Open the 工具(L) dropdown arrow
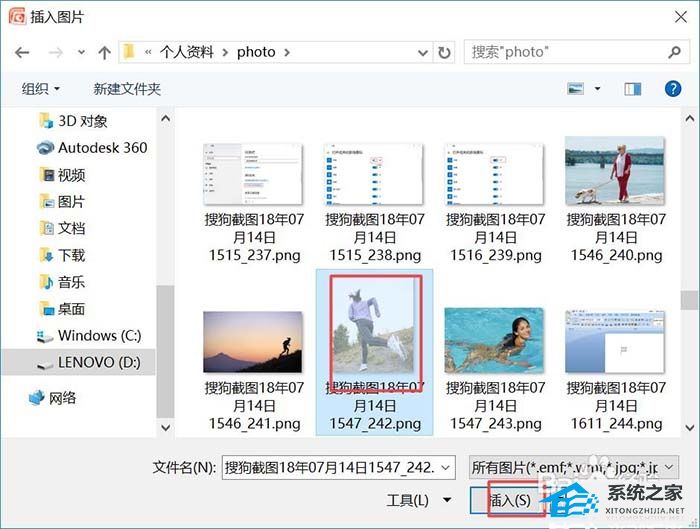Viewport: 700px width, 529px height. coord(447,500)
